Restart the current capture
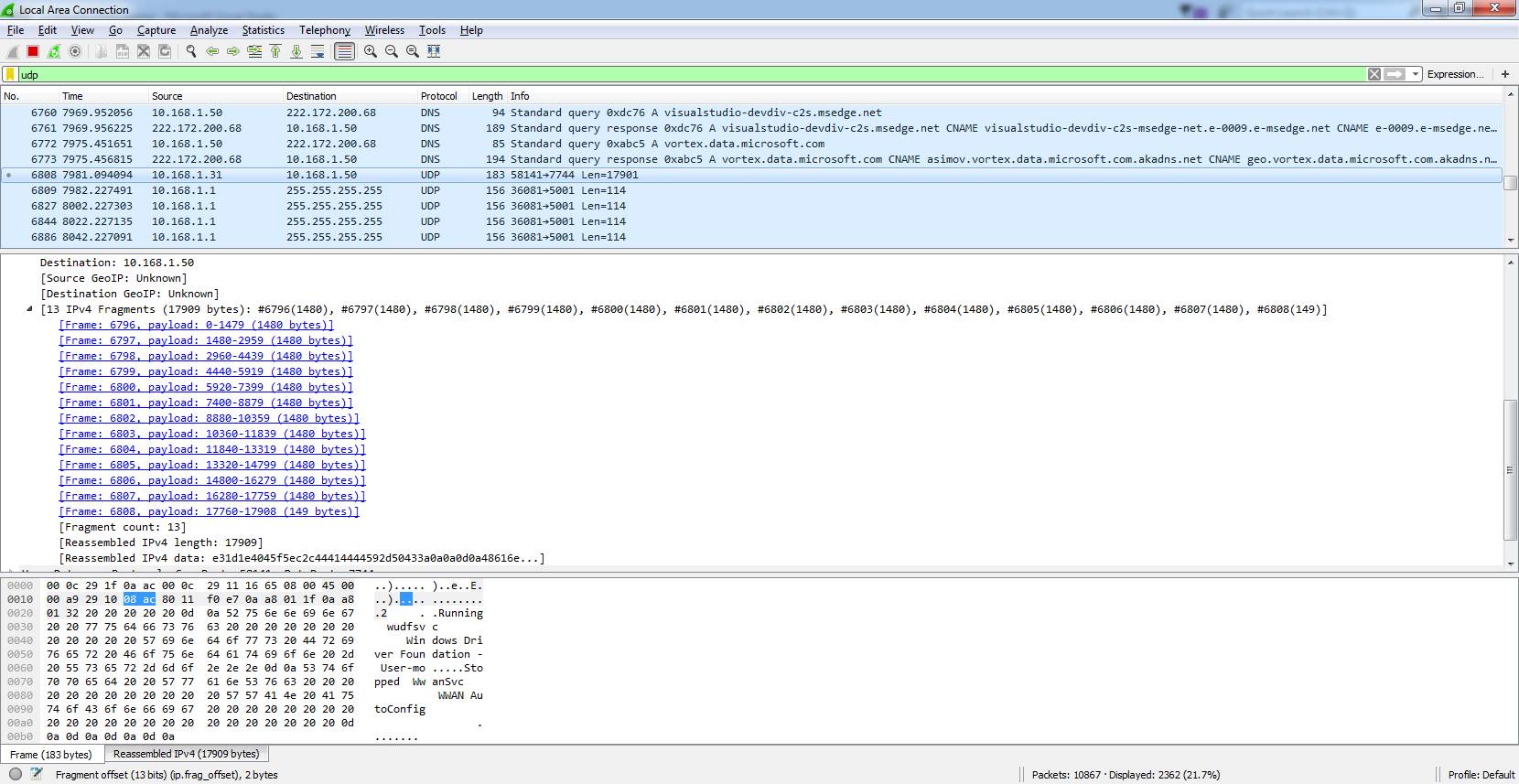Screen dimensions: 1519x784 click(x=54, y=52)
